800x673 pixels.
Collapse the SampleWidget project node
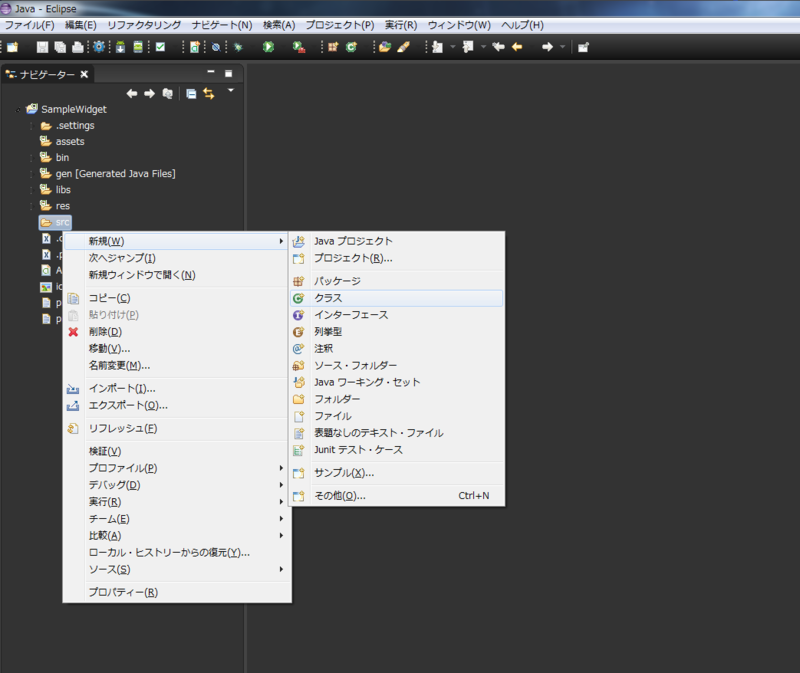point(18,110)
